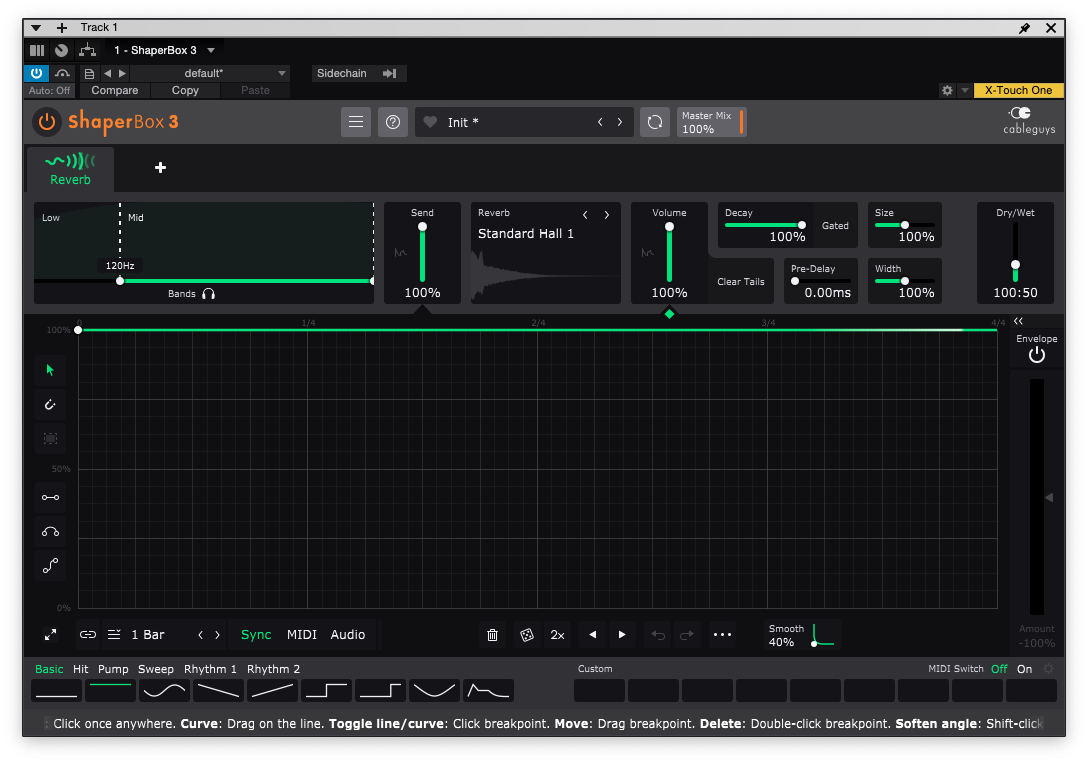Select Audio trigger mode
Viewport: 1088px width, 763px height.
tap(348, 635)
